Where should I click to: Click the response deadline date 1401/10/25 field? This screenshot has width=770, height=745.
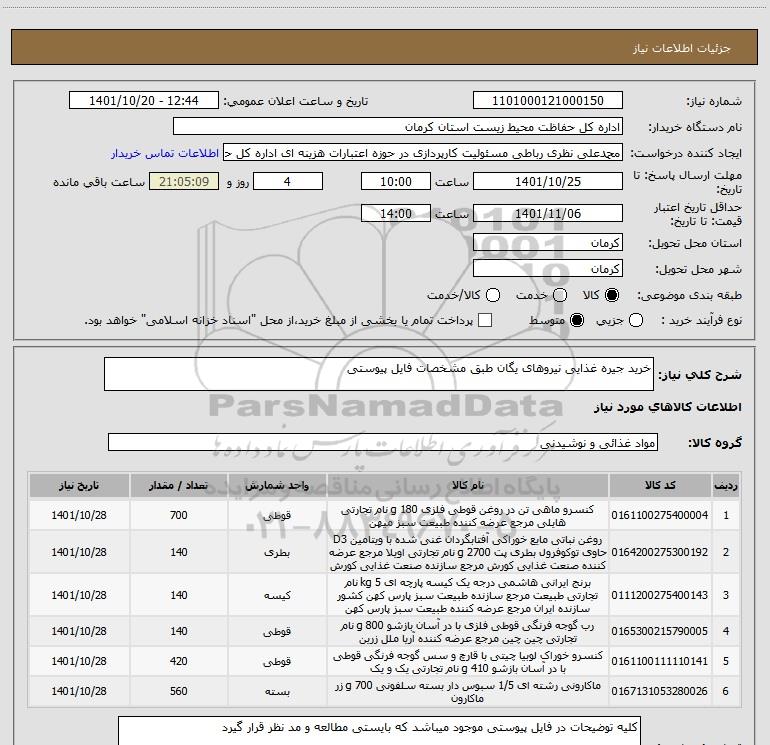click(548, 181)
